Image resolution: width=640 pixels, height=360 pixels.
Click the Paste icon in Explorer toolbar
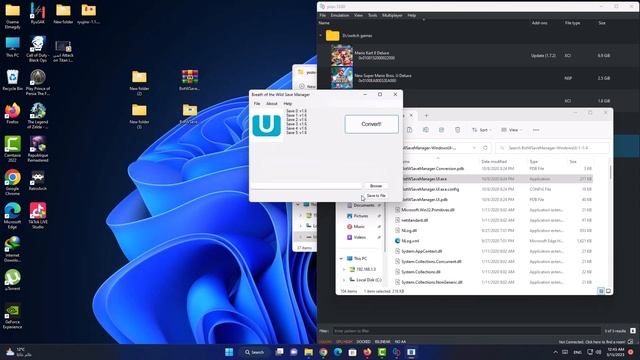click(409, 130)
